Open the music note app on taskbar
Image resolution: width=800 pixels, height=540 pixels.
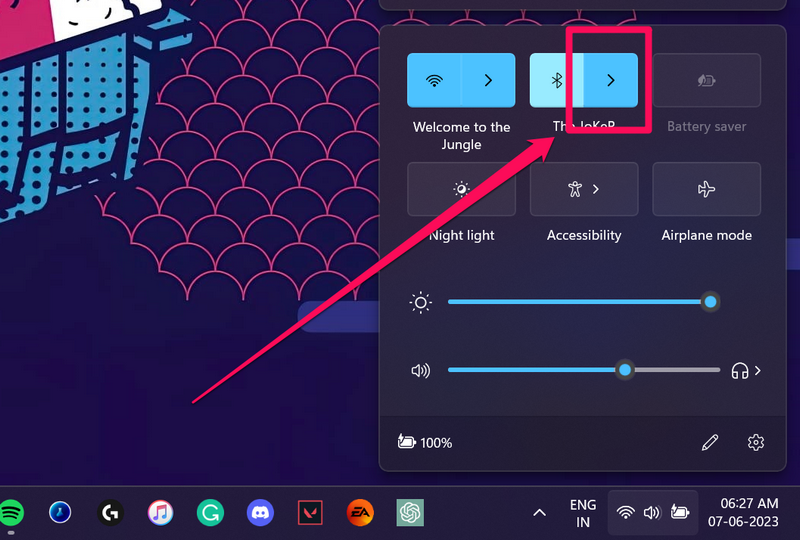(x=160, y=512)
